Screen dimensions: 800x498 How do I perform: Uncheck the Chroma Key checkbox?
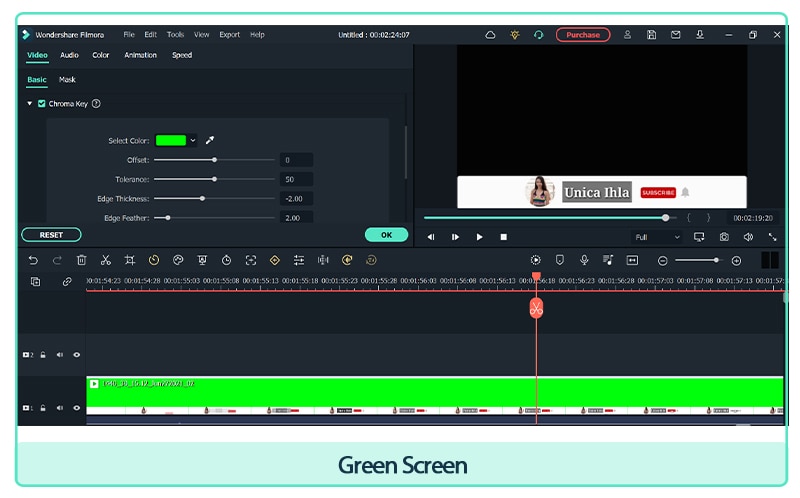click(x=42, y=104)
